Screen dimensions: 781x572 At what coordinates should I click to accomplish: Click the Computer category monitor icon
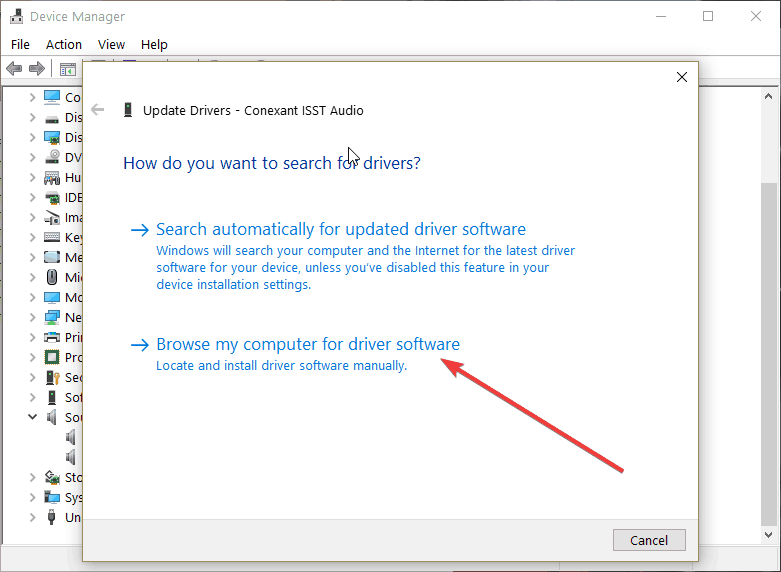(52, 97)
